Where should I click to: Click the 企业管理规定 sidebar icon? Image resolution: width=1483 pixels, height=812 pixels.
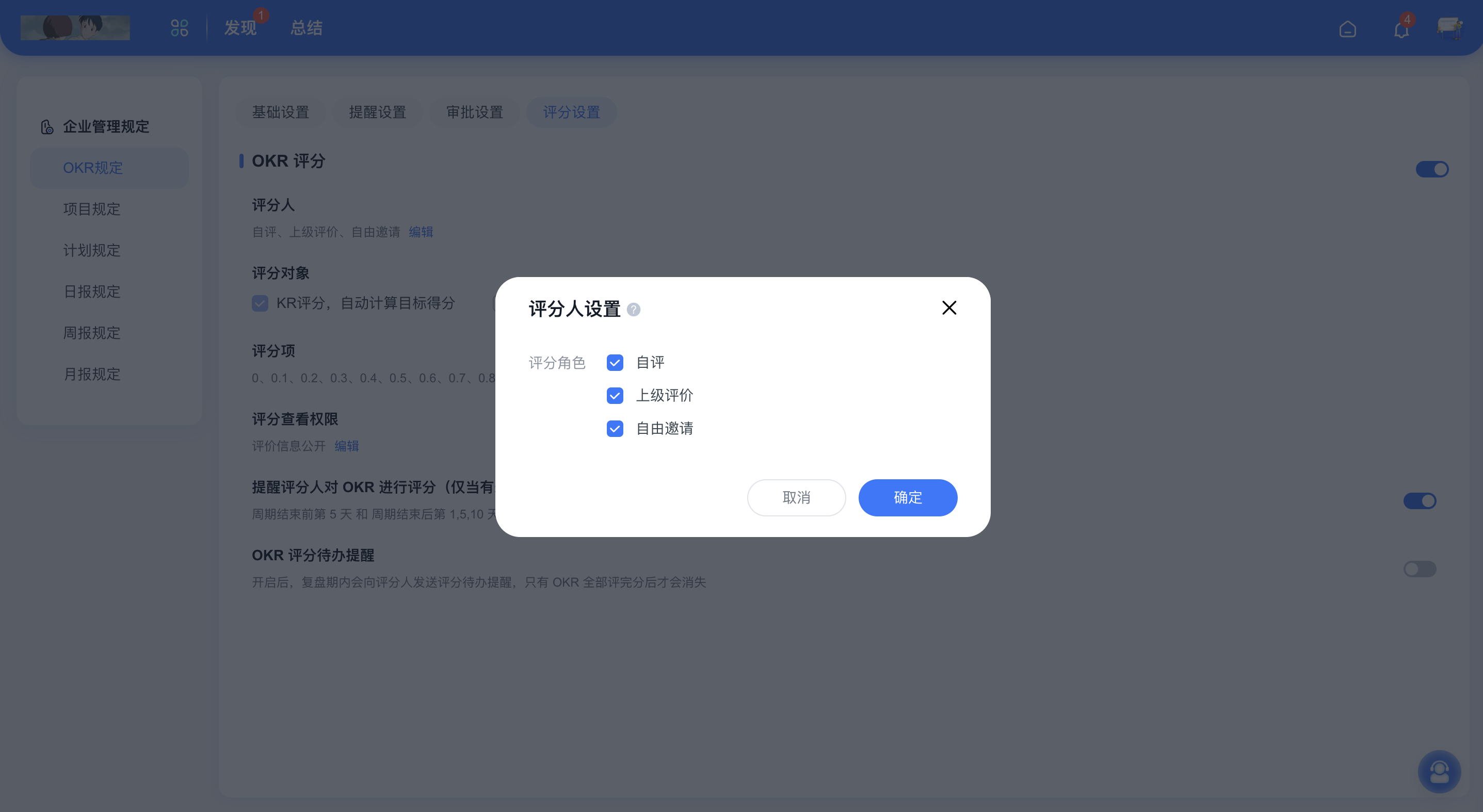(47, 126)
